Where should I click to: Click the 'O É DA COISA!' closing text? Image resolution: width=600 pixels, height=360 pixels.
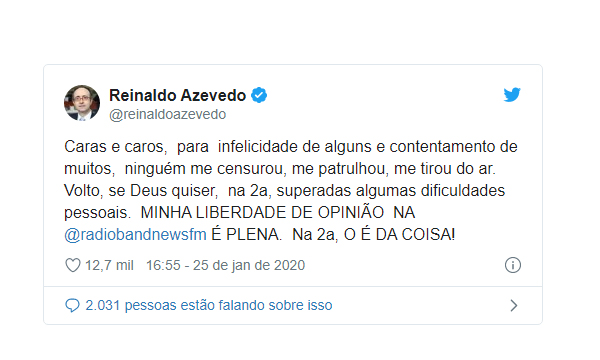[x=399, y=235]
